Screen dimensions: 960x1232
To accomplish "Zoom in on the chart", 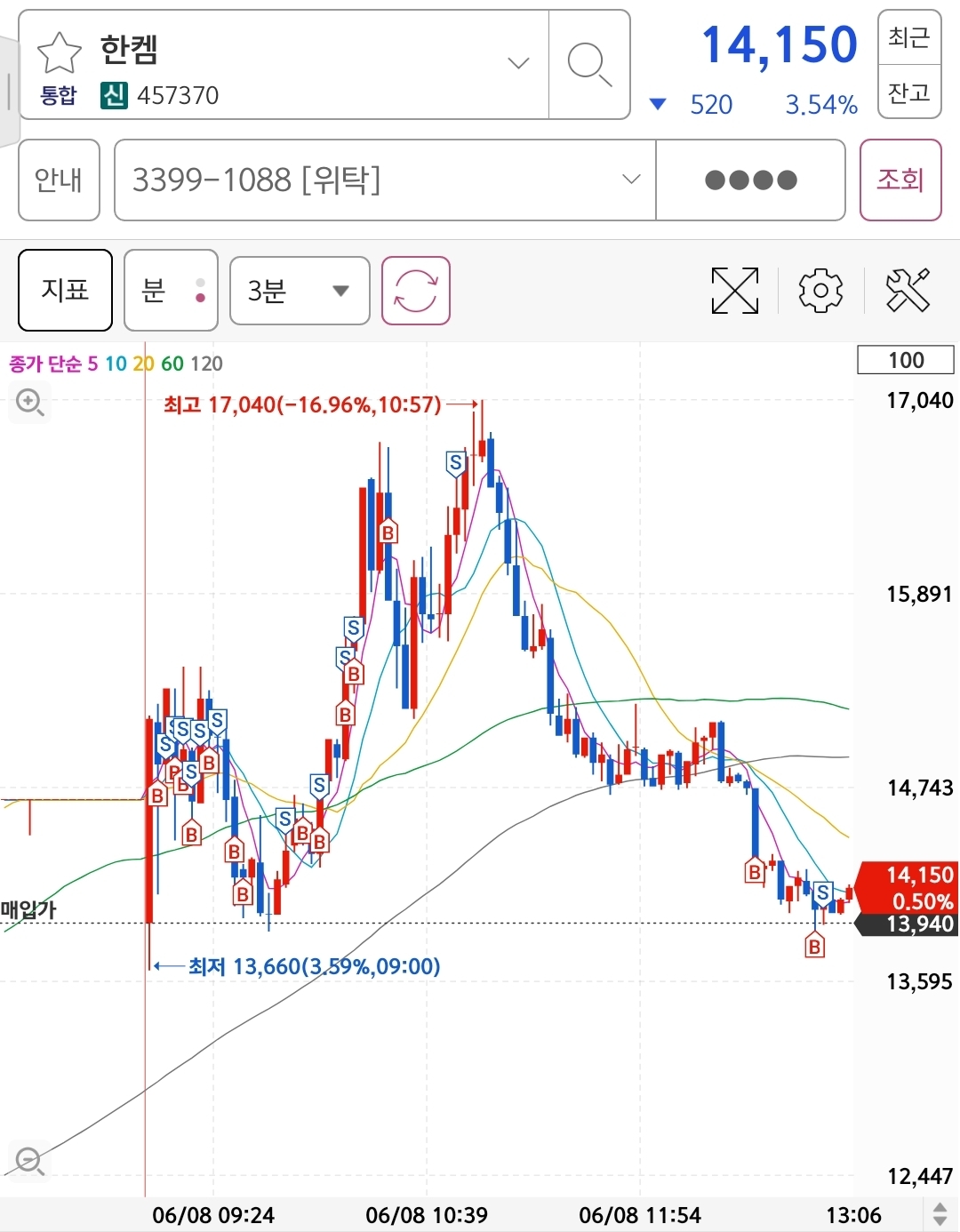I will click(x=29, y=403).
